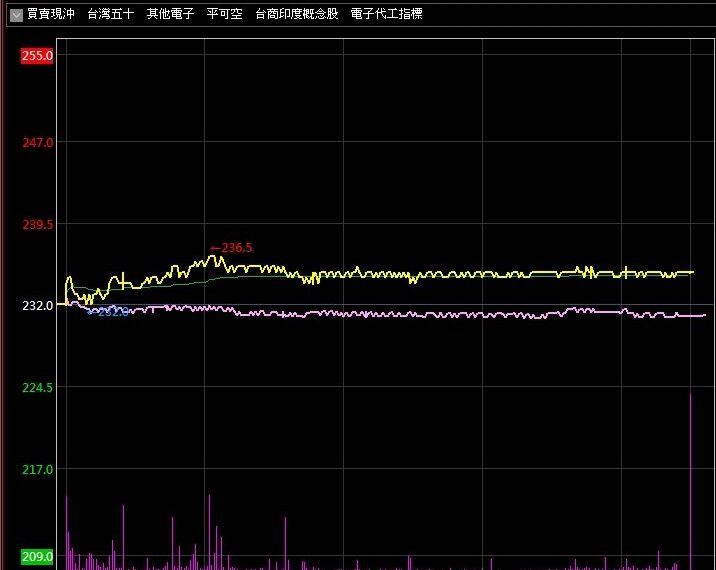Click the 224.5 price axis label
716x570 pixels.
pos(37,387)
